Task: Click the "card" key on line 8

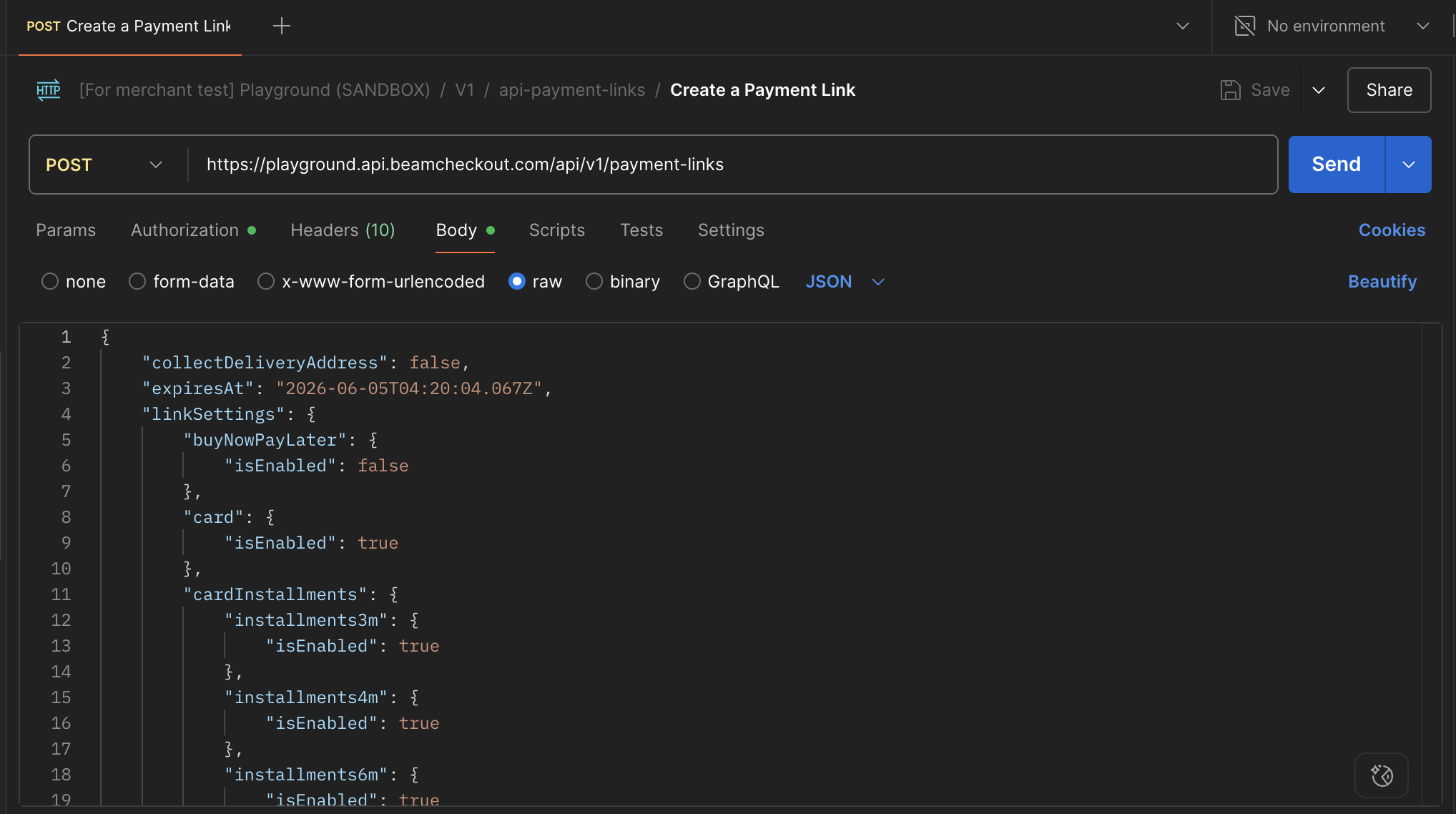Action: 213,517
